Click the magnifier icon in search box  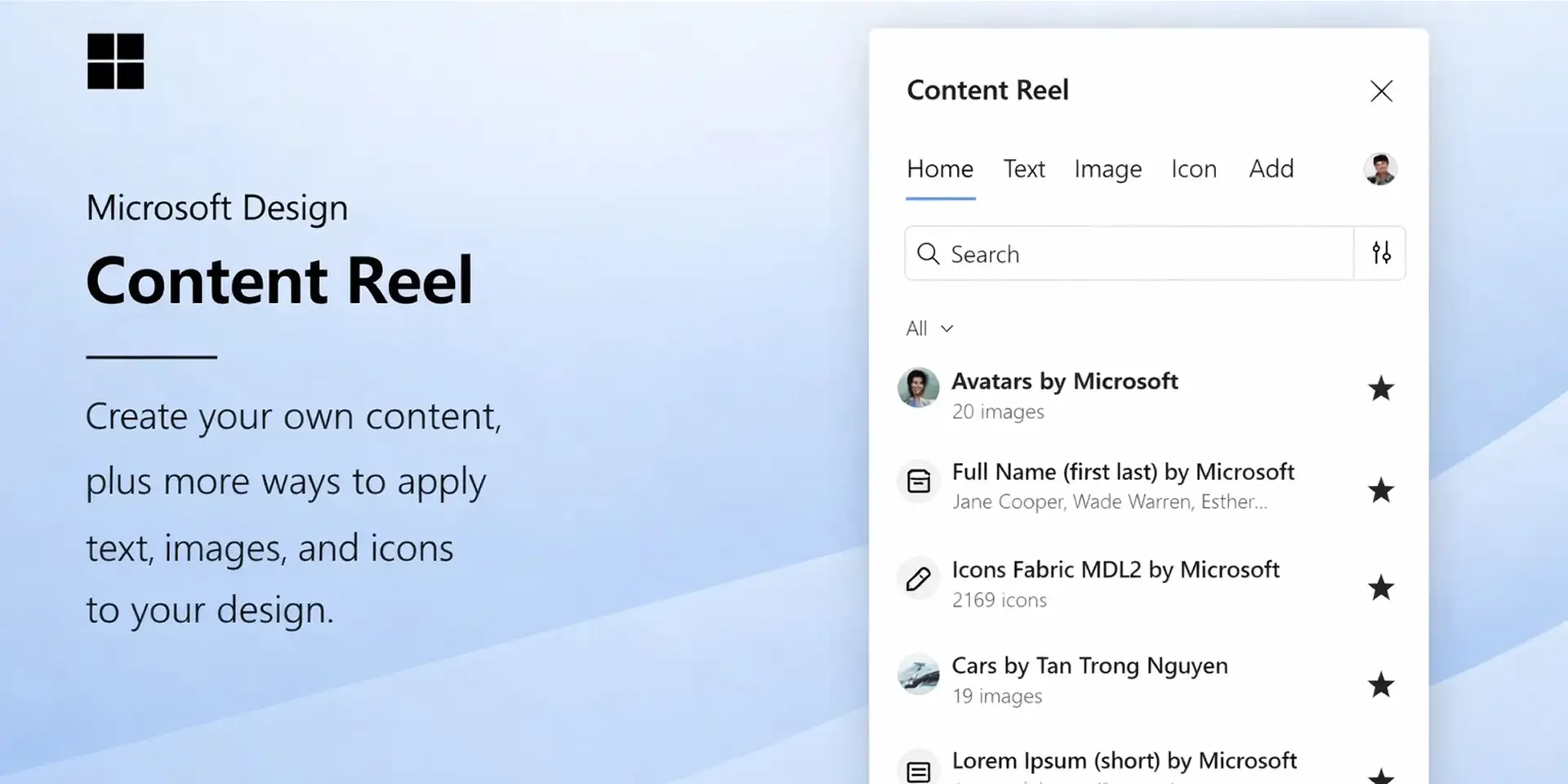coord(928,253)
